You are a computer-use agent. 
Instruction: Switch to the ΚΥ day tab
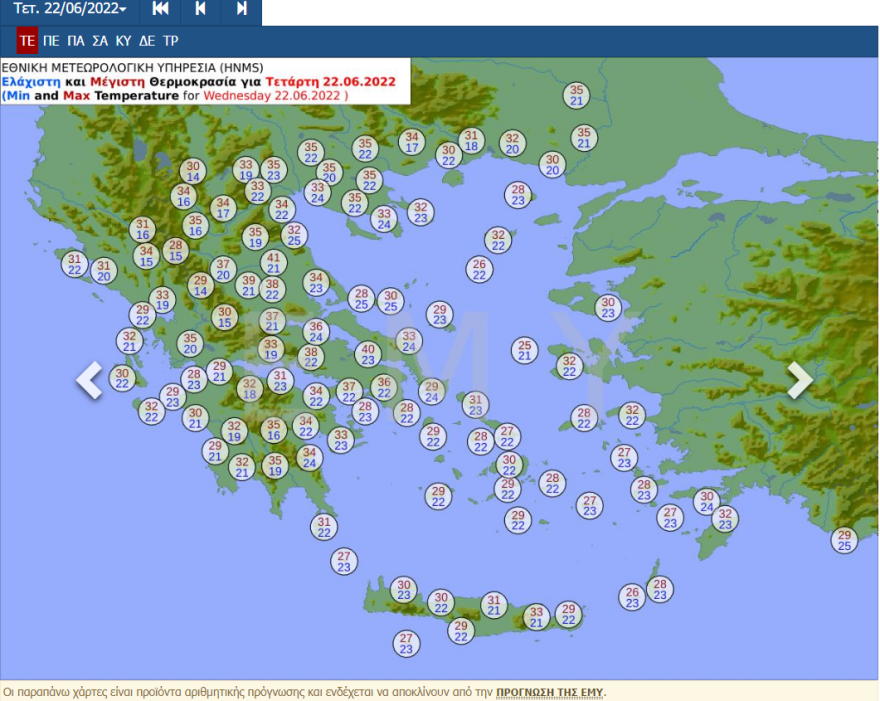pyautogui.click(x=124, y=41)
